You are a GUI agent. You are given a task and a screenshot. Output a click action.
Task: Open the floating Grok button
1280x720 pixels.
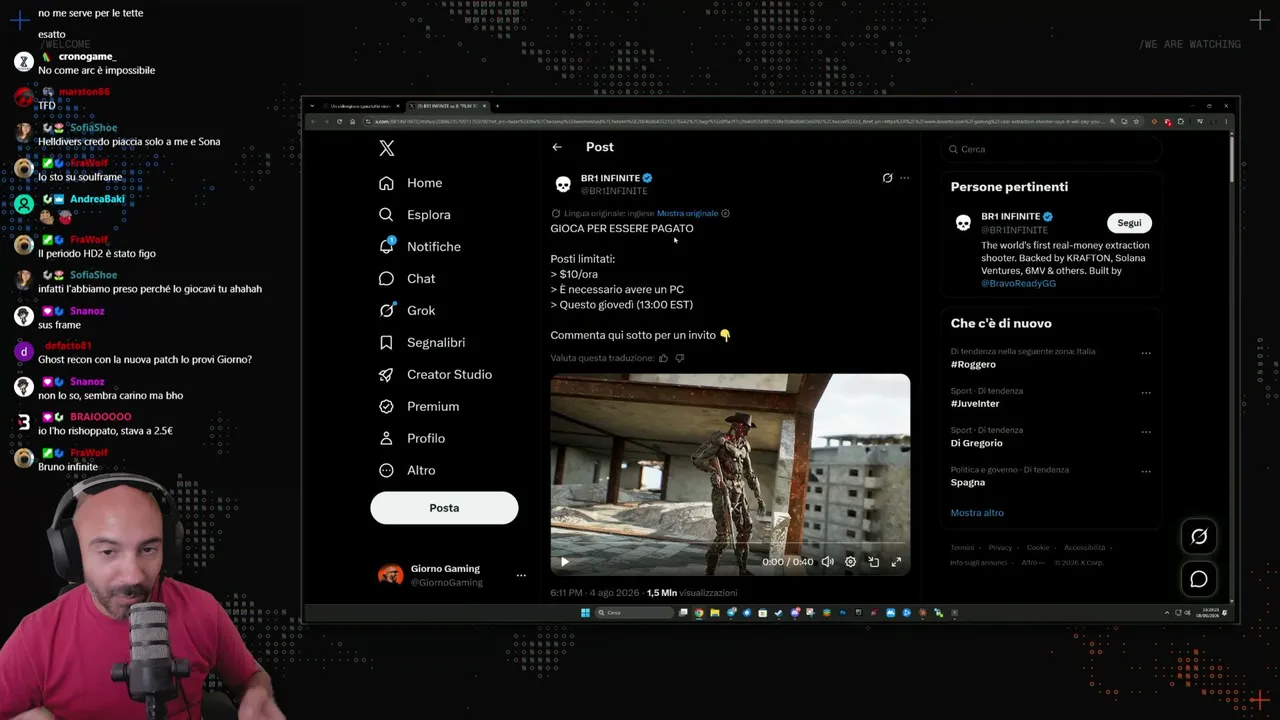[1199, 537]
